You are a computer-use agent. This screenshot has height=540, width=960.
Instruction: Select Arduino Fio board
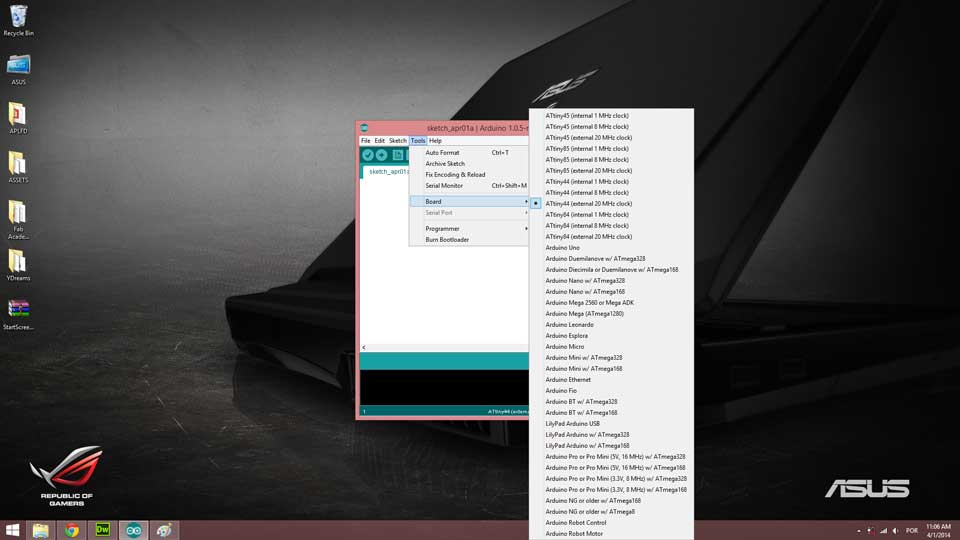[611, 391]
